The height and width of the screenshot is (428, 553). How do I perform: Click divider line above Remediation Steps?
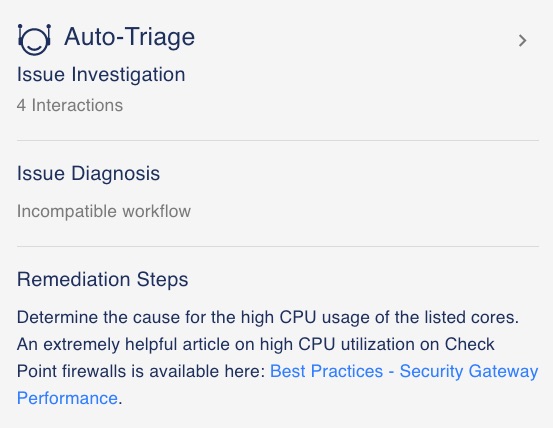pyautogui.click(x=278, y=246)
